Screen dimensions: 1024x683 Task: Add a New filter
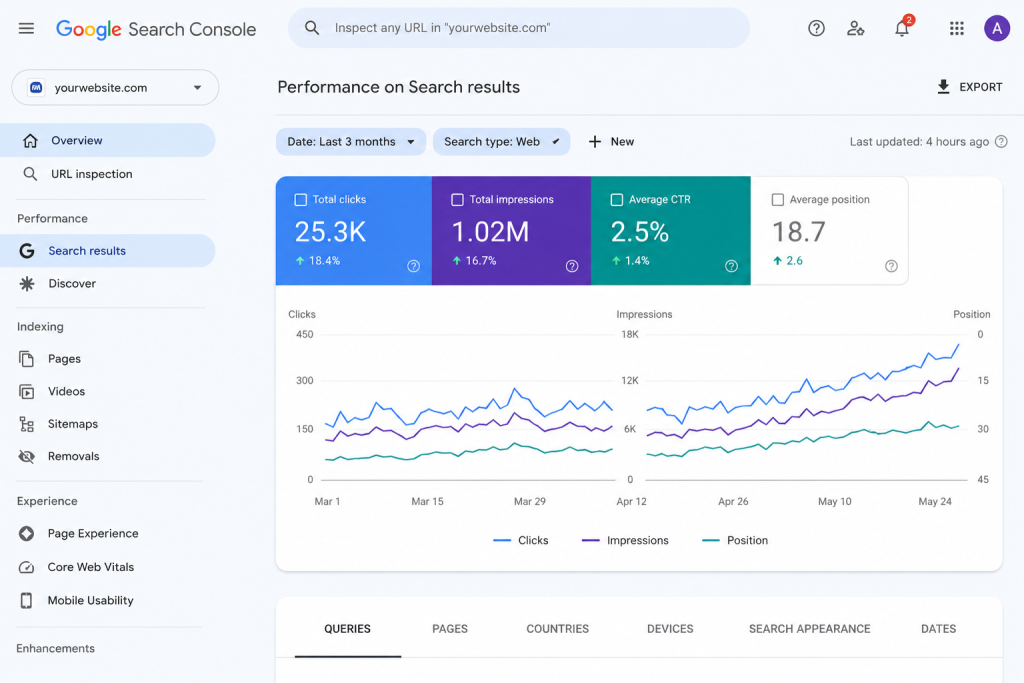[x=611, y=142]
